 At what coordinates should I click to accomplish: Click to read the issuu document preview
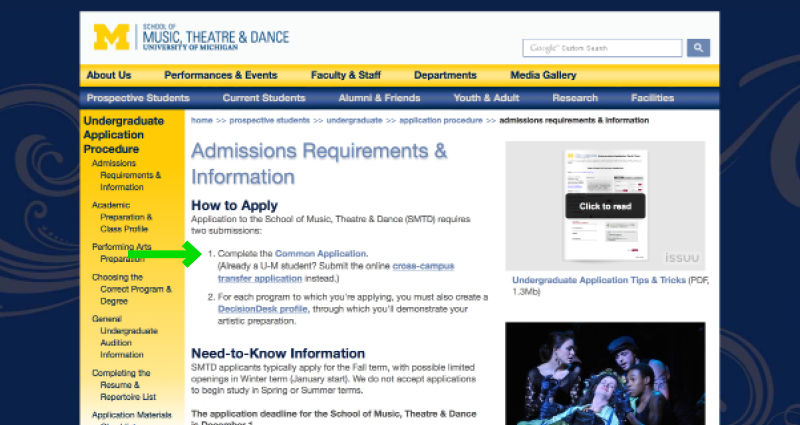point(605,206)
